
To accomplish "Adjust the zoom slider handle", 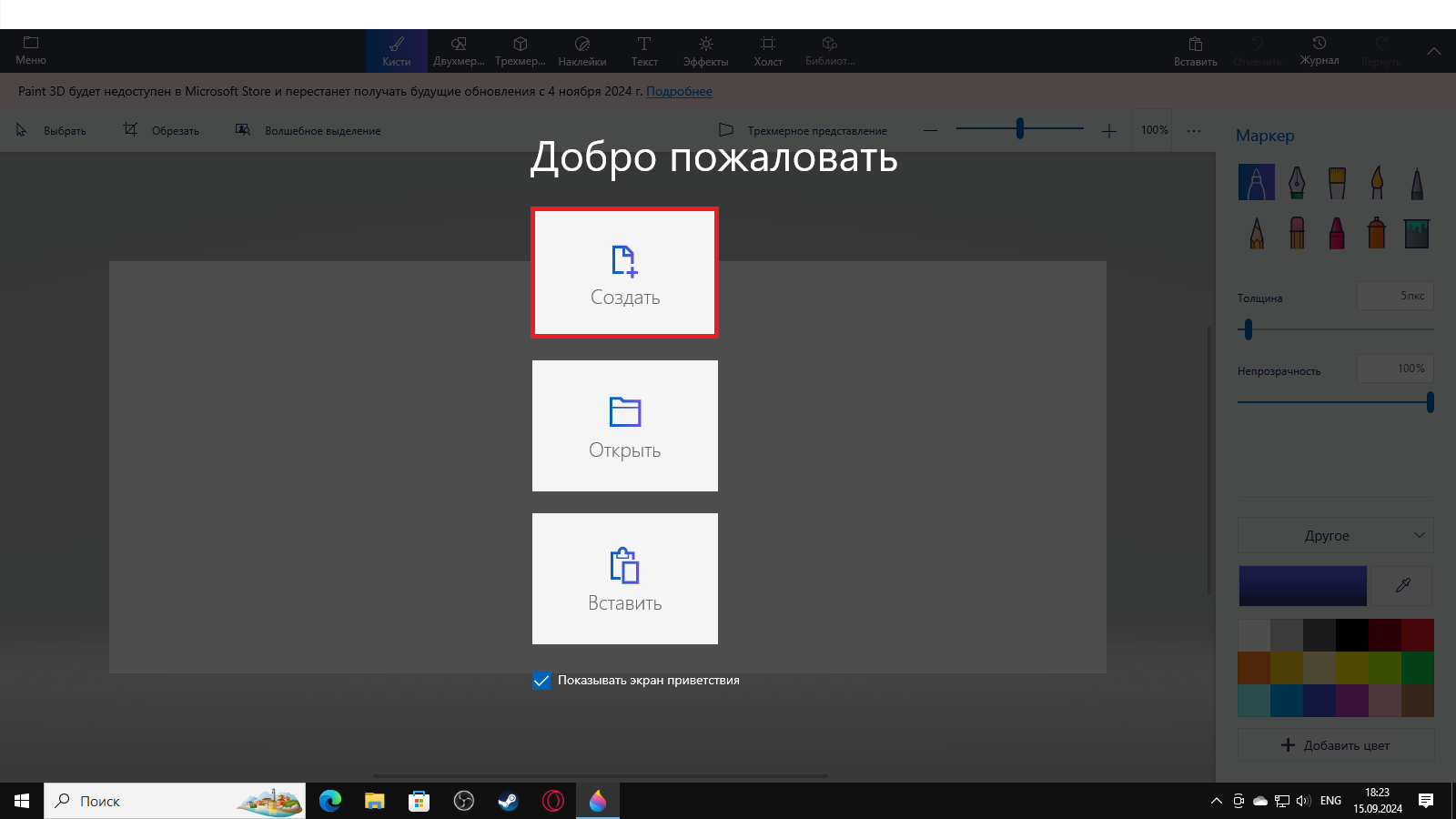I will 1020,128.
